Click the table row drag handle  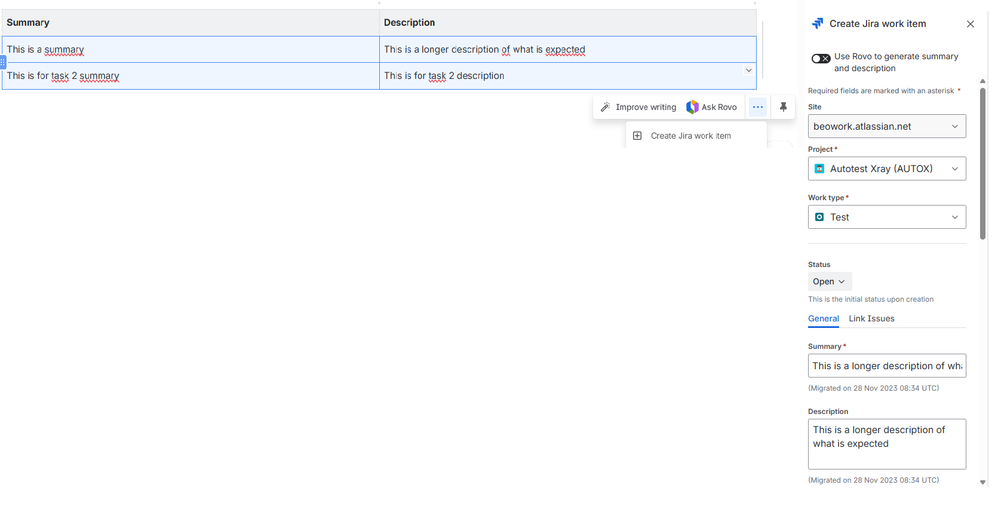pos(3,62)
